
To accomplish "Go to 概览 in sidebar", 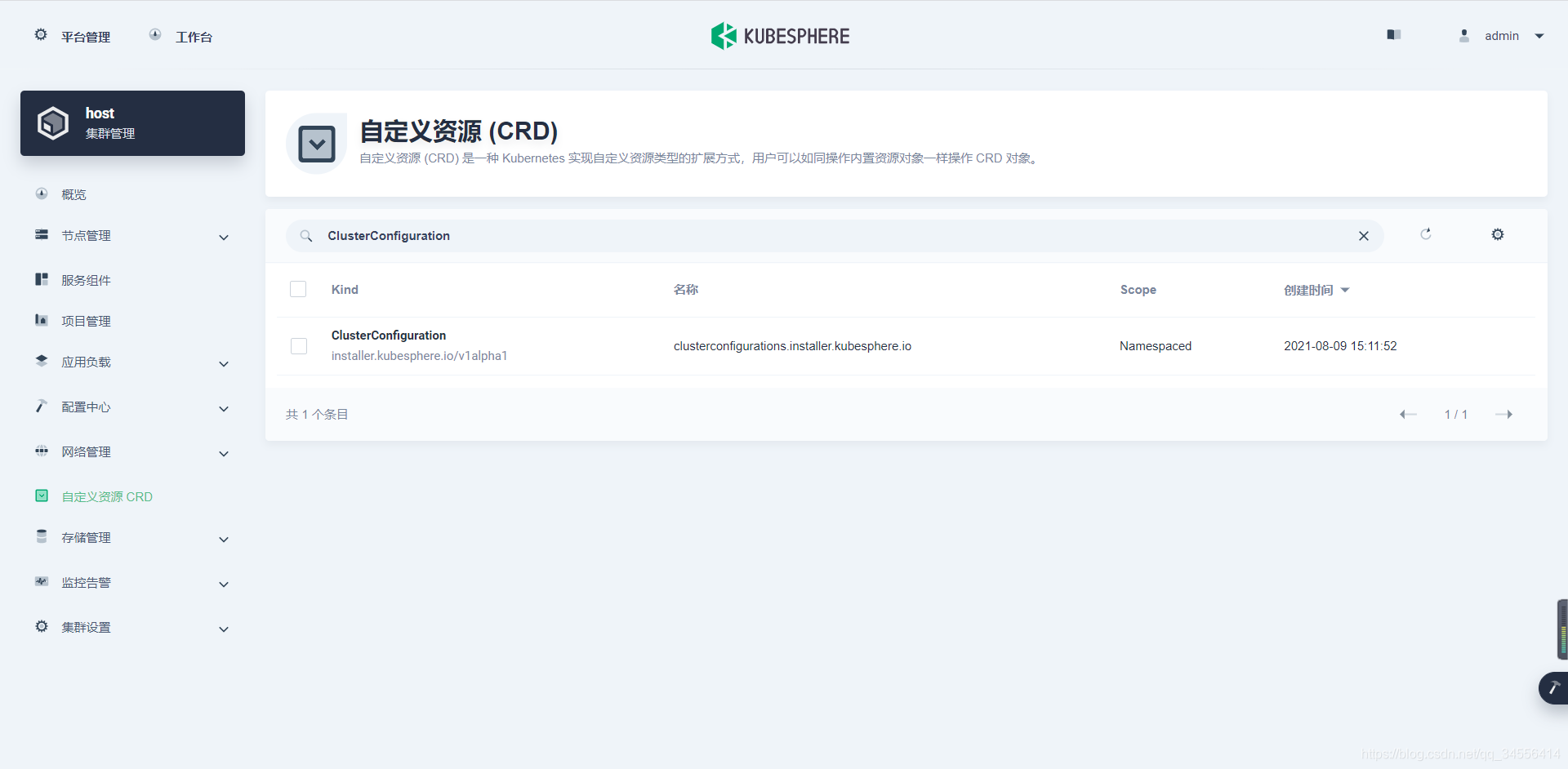I will (73, 194).
